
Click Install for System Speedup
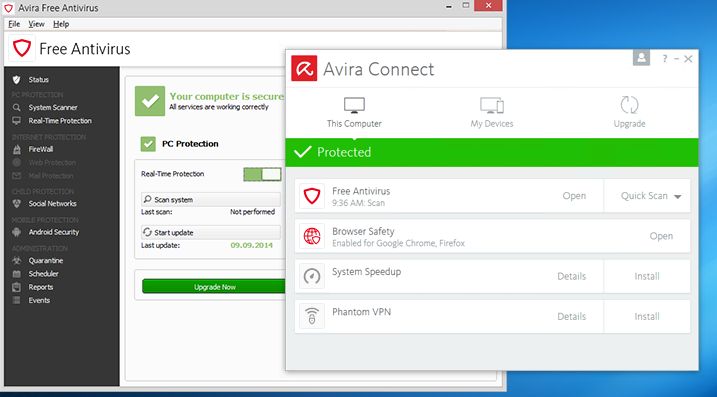pos(647,276)
